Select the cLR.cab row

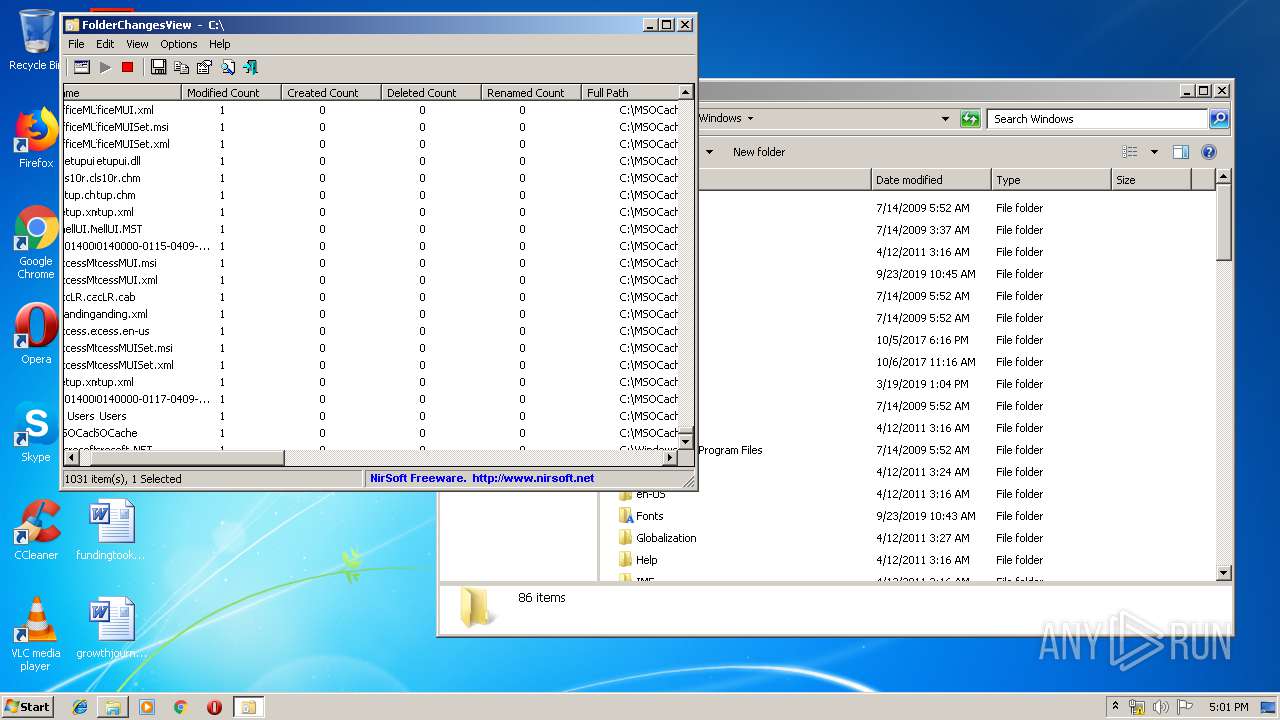[x=370, y=297]
